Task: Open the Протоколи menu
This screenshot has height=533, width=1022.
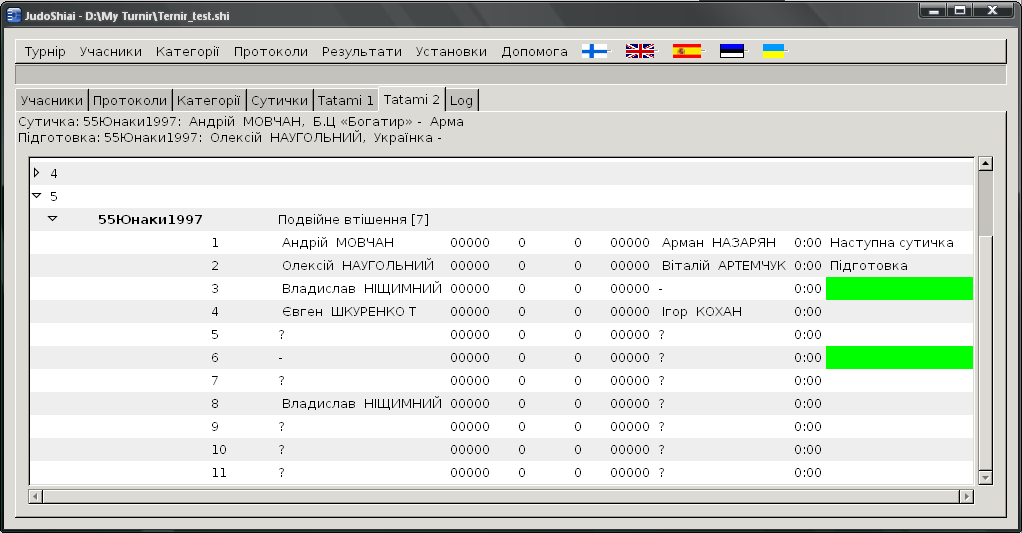Action: click(270, 52)
